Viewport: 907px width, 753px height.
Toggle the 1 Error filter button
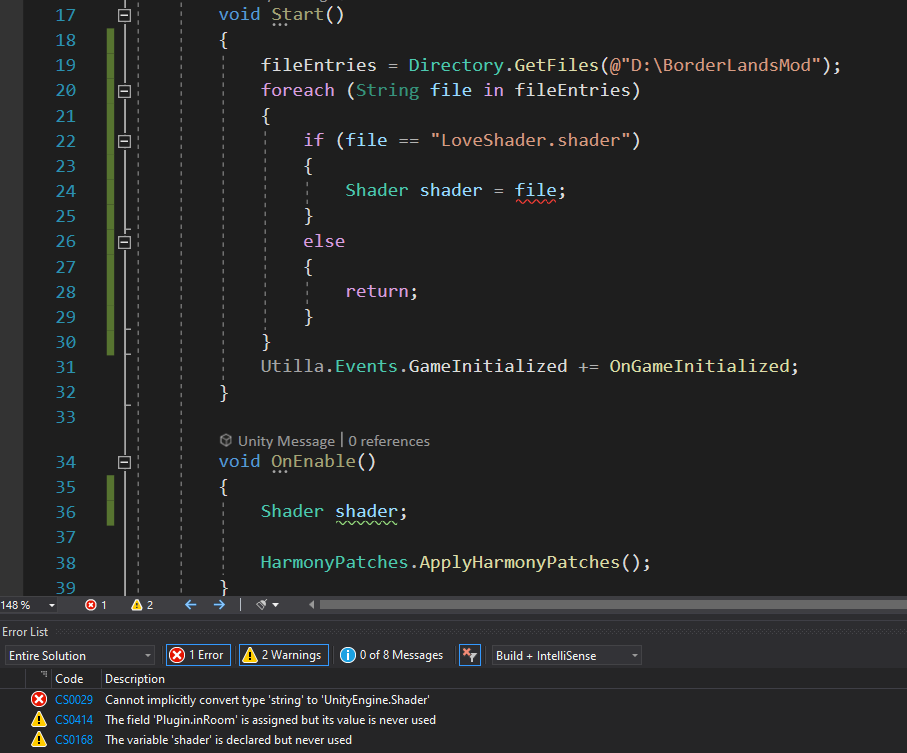click(198, 655)
